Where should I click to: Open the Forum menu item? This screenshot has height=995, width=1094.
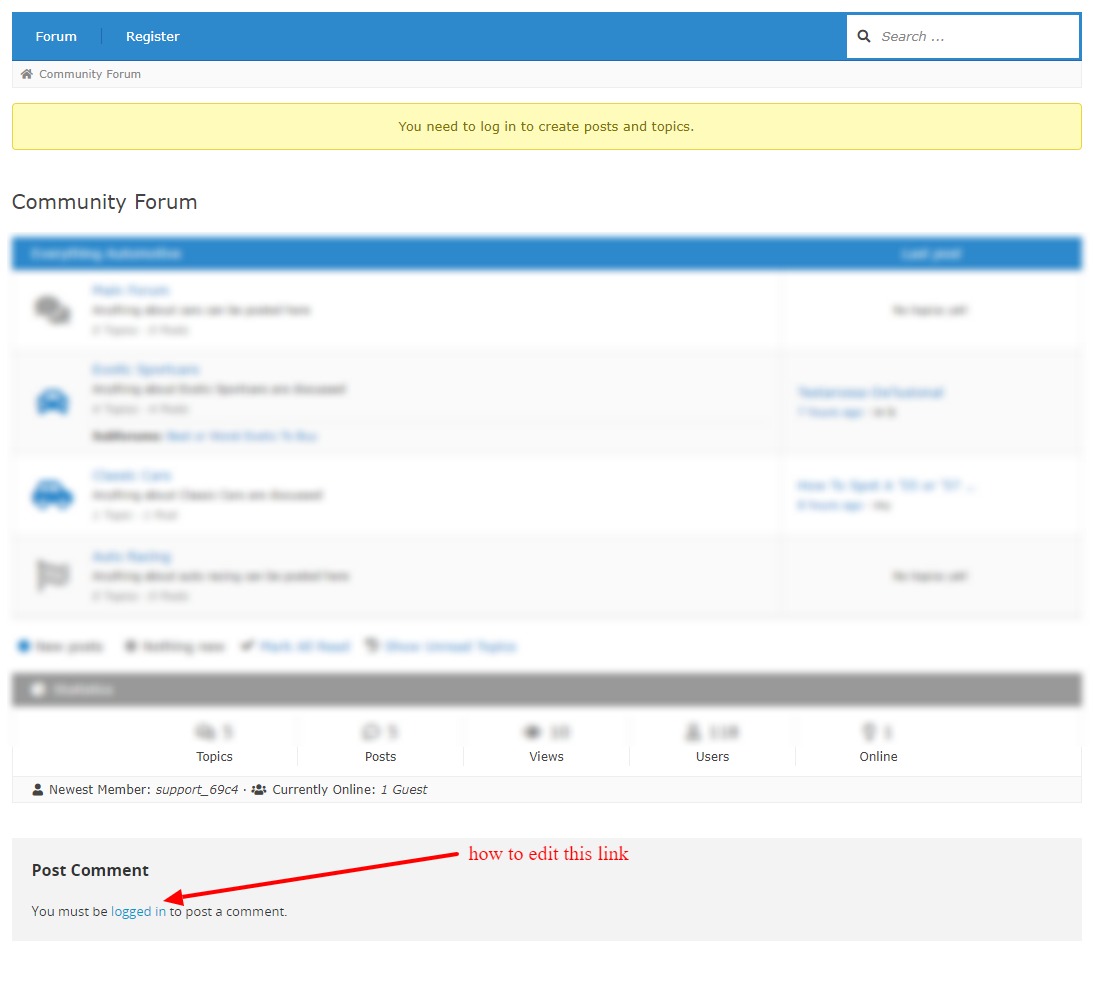click(x=55, y=36)
